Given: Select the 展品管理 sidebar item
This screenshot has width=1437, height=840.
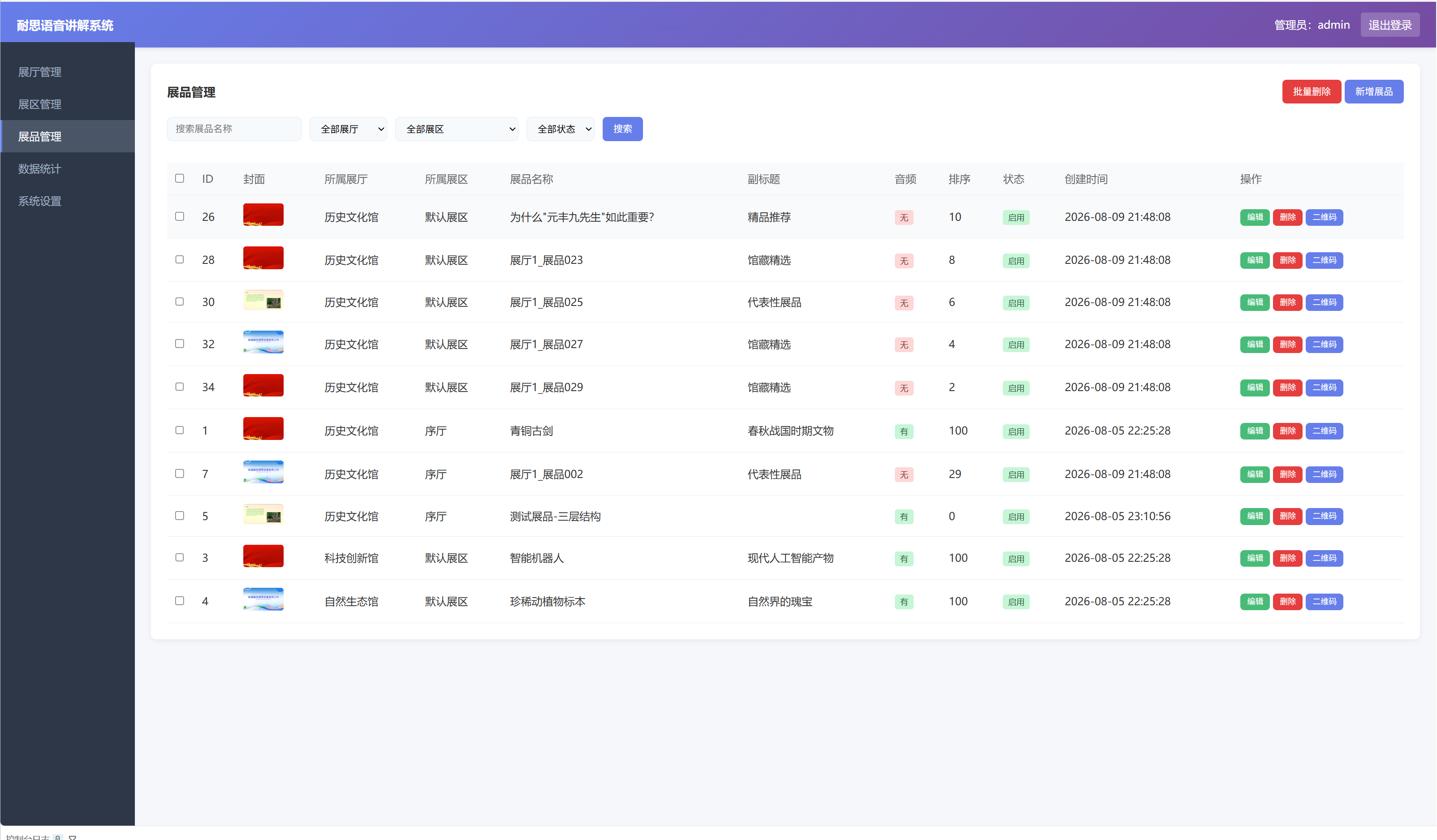Looking at the screenshot, I should click(67, 136).
